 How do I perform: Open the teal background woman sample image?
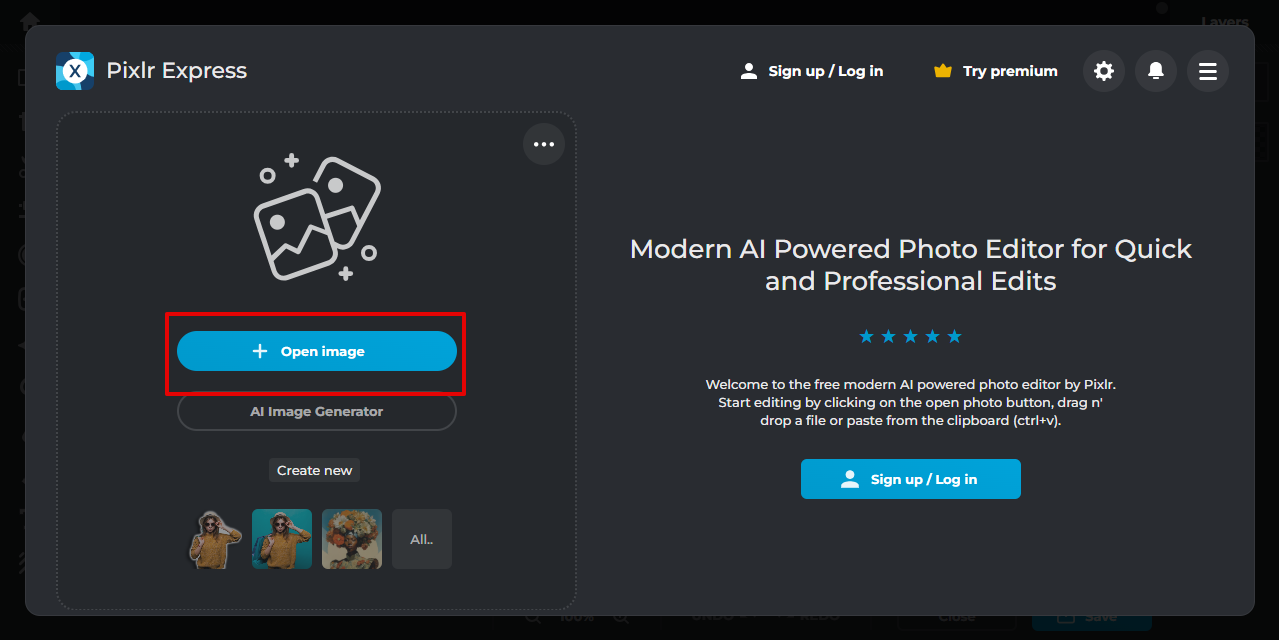(282, 539)
